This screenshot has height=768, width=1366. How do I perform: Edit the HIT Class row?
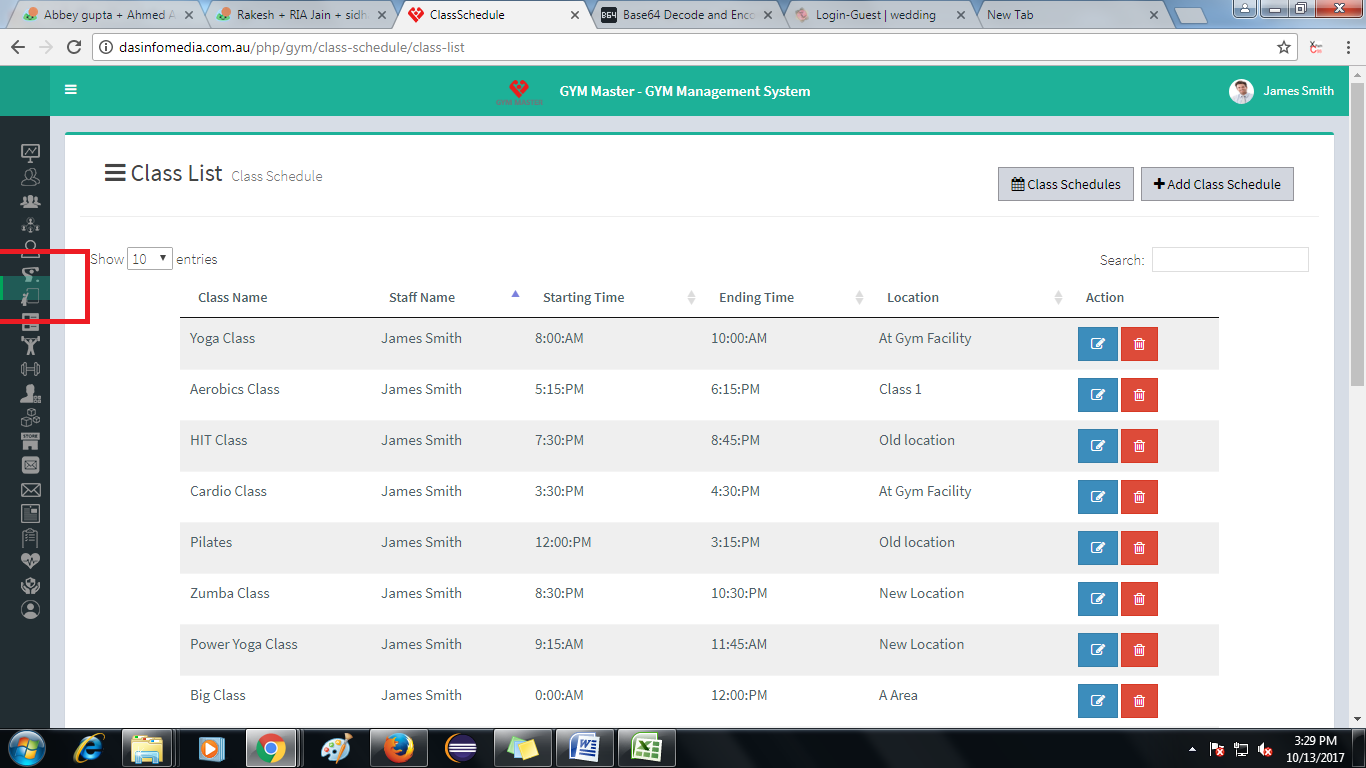(1097, 446)
